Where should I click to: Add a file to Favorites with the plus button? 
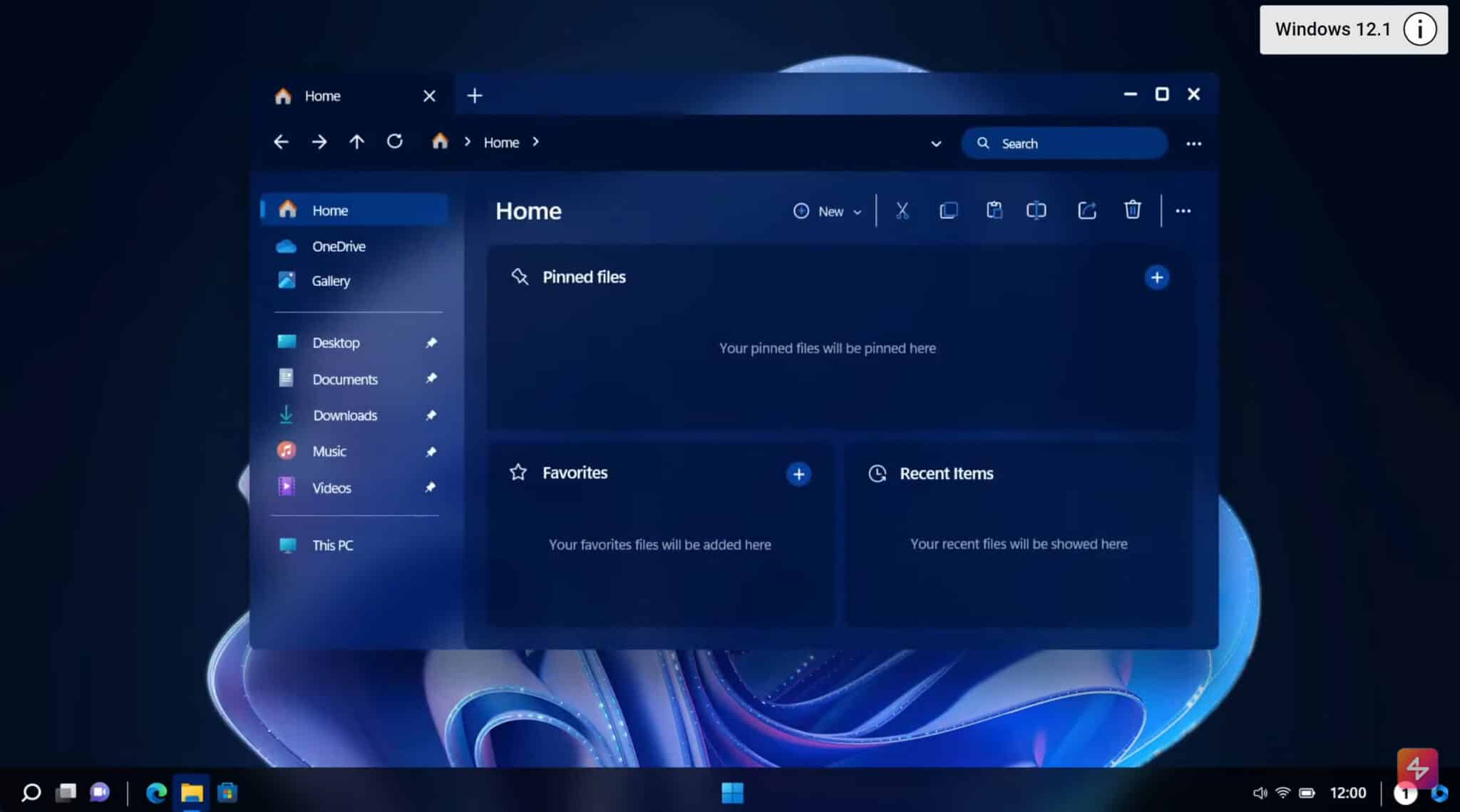click(798, 473)
